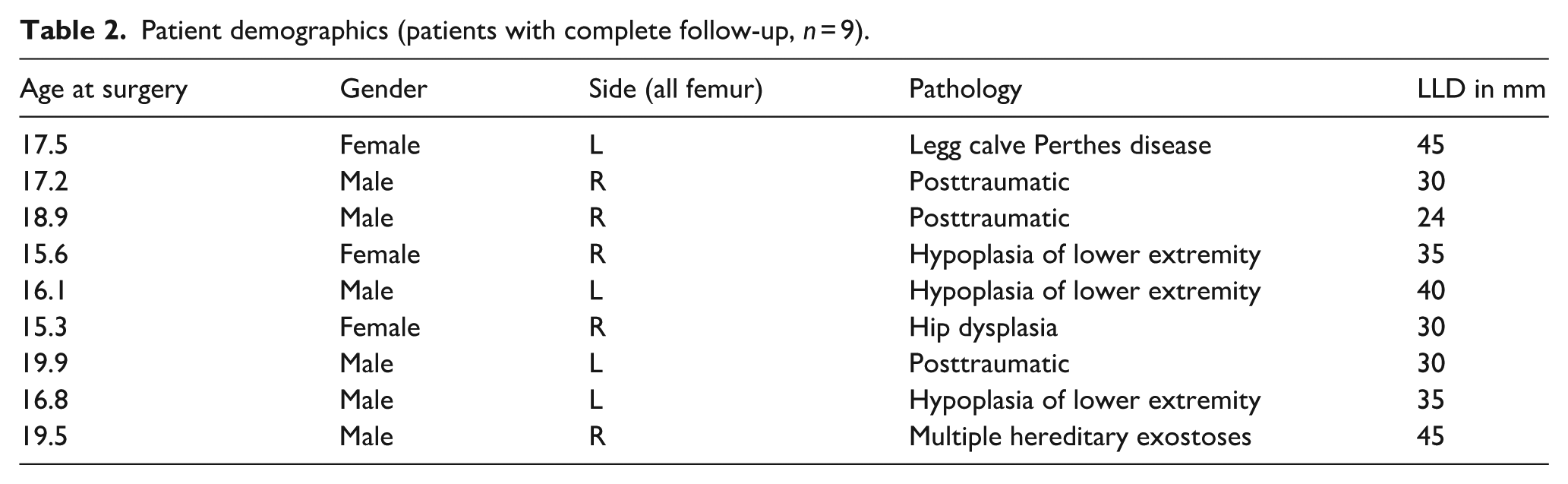
Task: Select age 15.6 in the table
Action: tap(44, 255)
